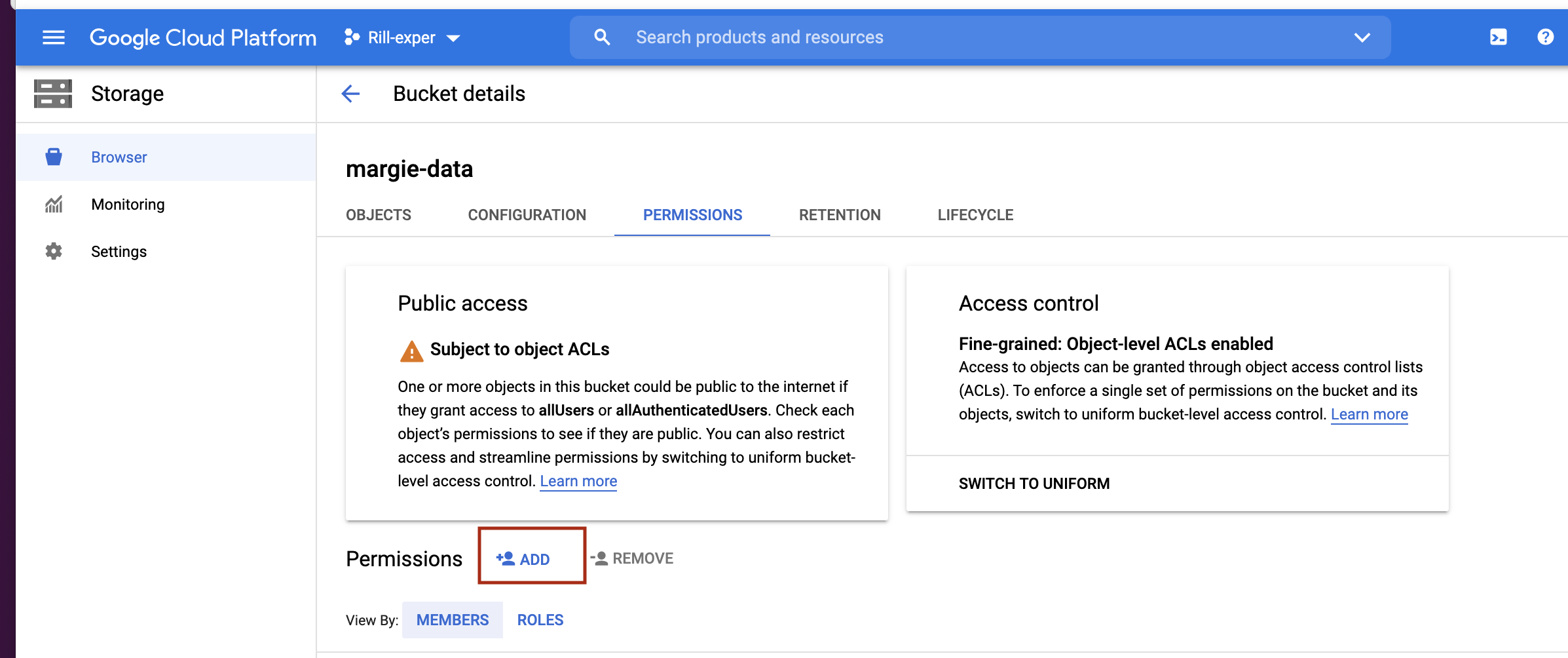
Task: Open the Rill-exper project selector
Action: [x=402, y=37]
